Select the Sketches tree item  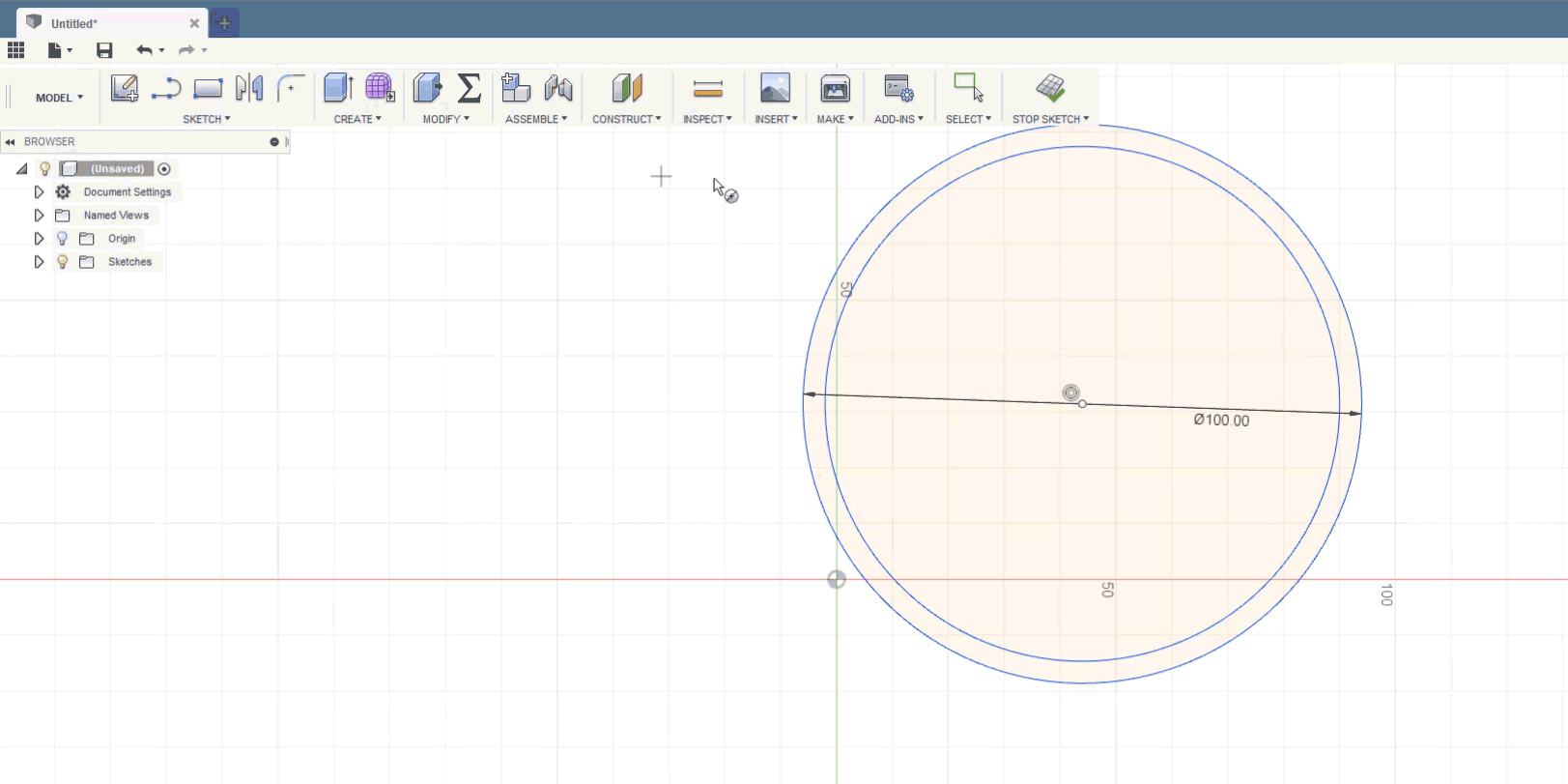tap(129, 262)
